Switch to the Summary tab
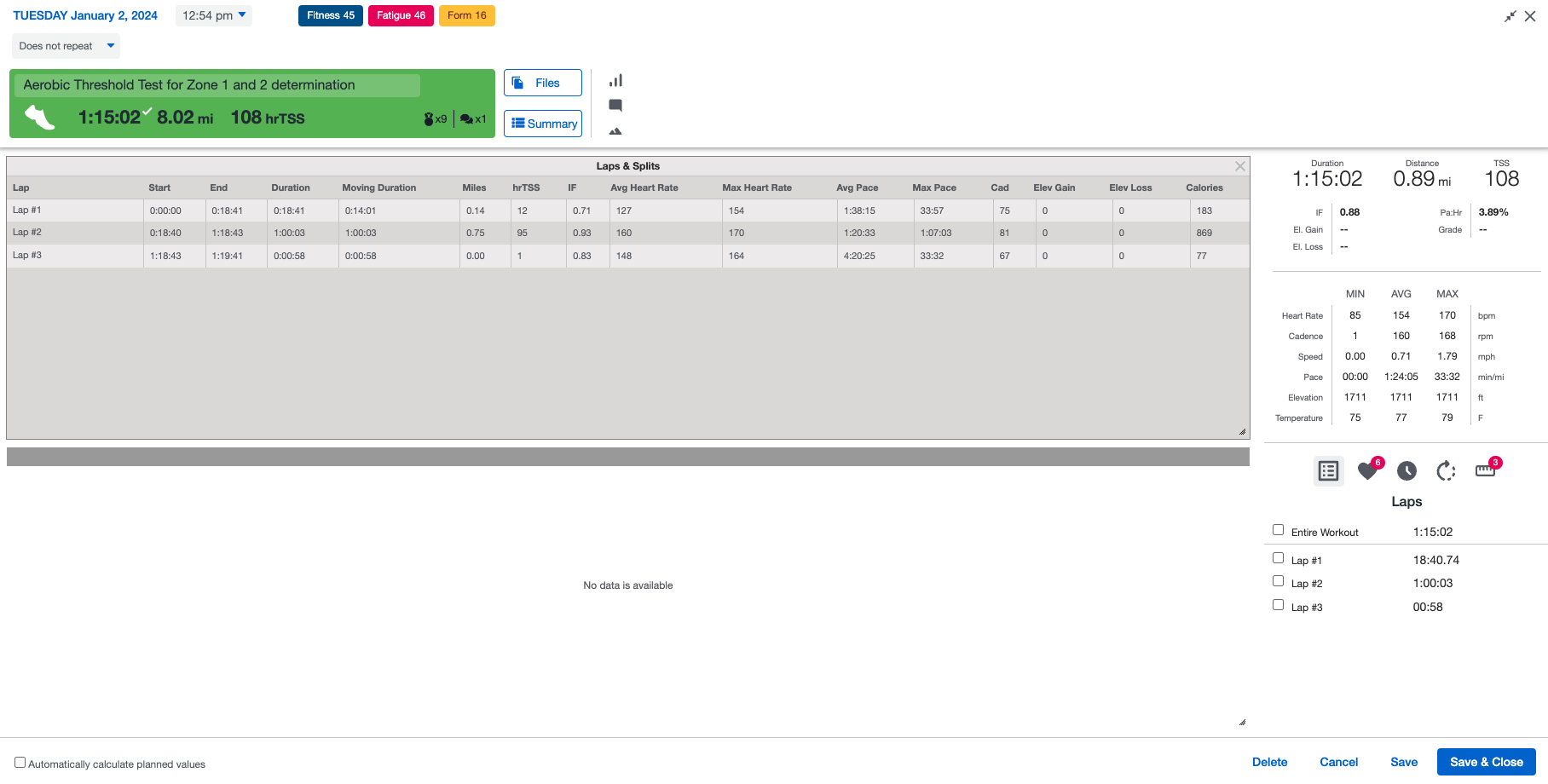The image size is (1548, 784). (x=542, y=124)
